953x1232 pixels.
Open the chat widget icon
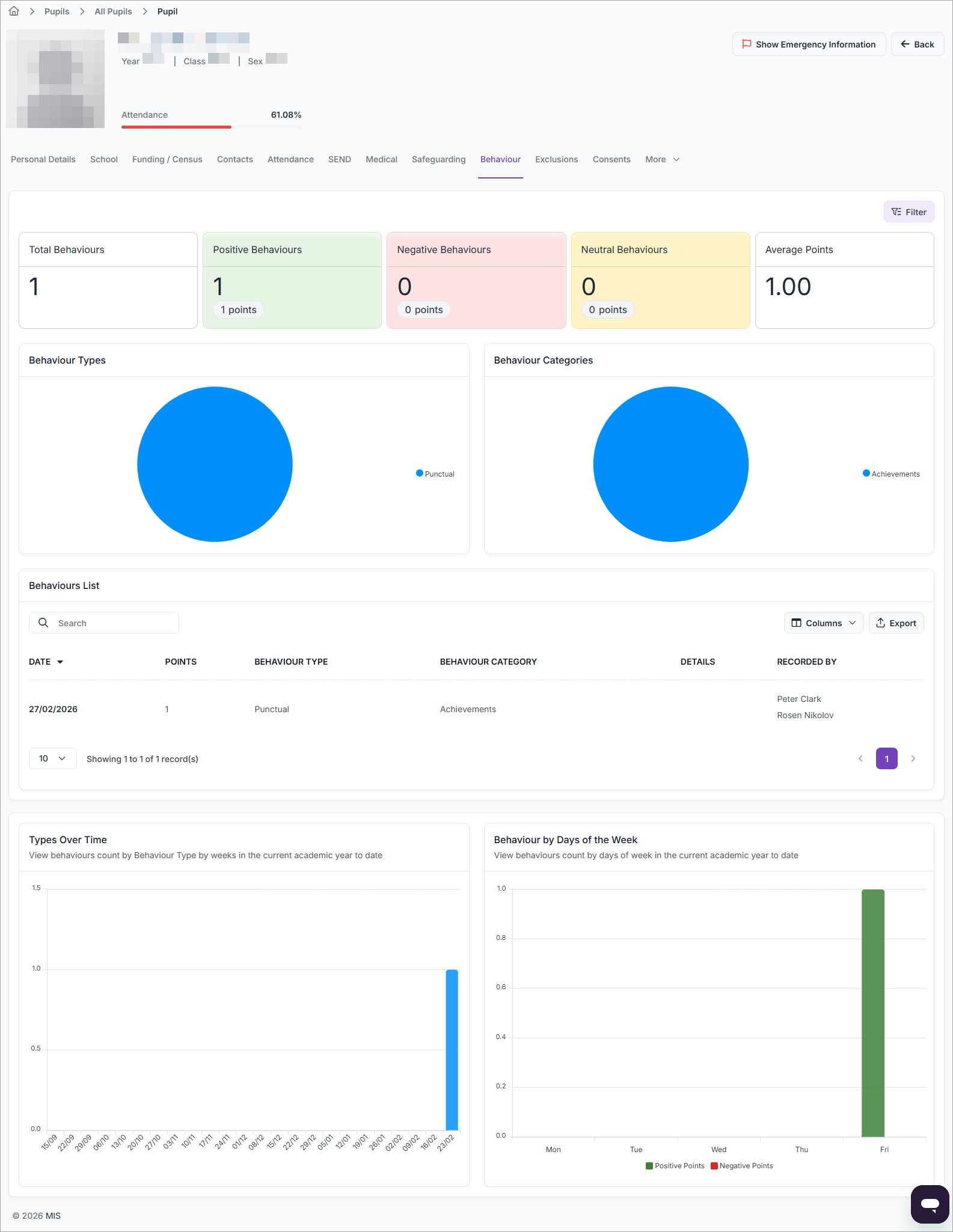coord(930,1204)
